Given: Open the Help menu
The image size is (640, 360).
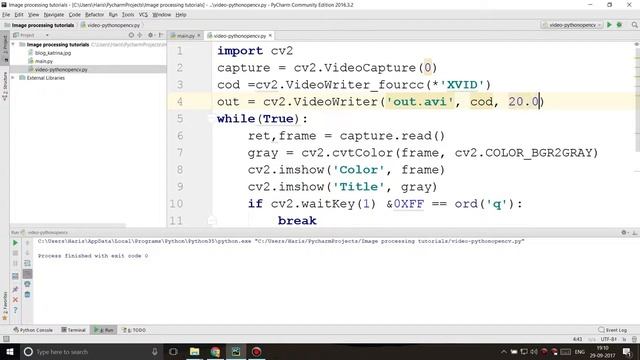Looking at the screenshot, I should click(181, 15).
